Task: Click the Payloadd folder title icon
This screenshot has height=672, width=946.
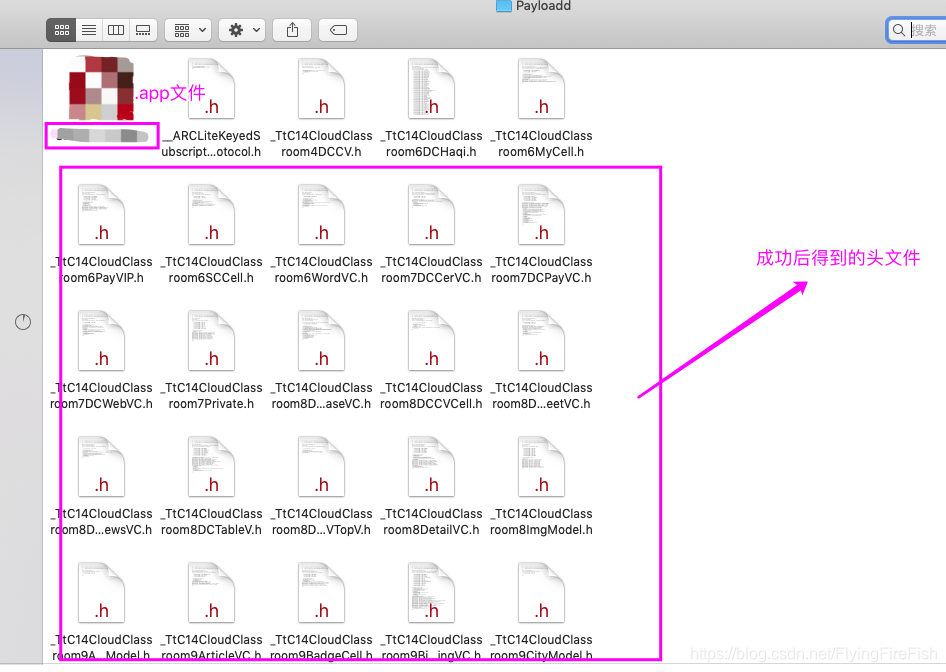Action: [503, 5]
